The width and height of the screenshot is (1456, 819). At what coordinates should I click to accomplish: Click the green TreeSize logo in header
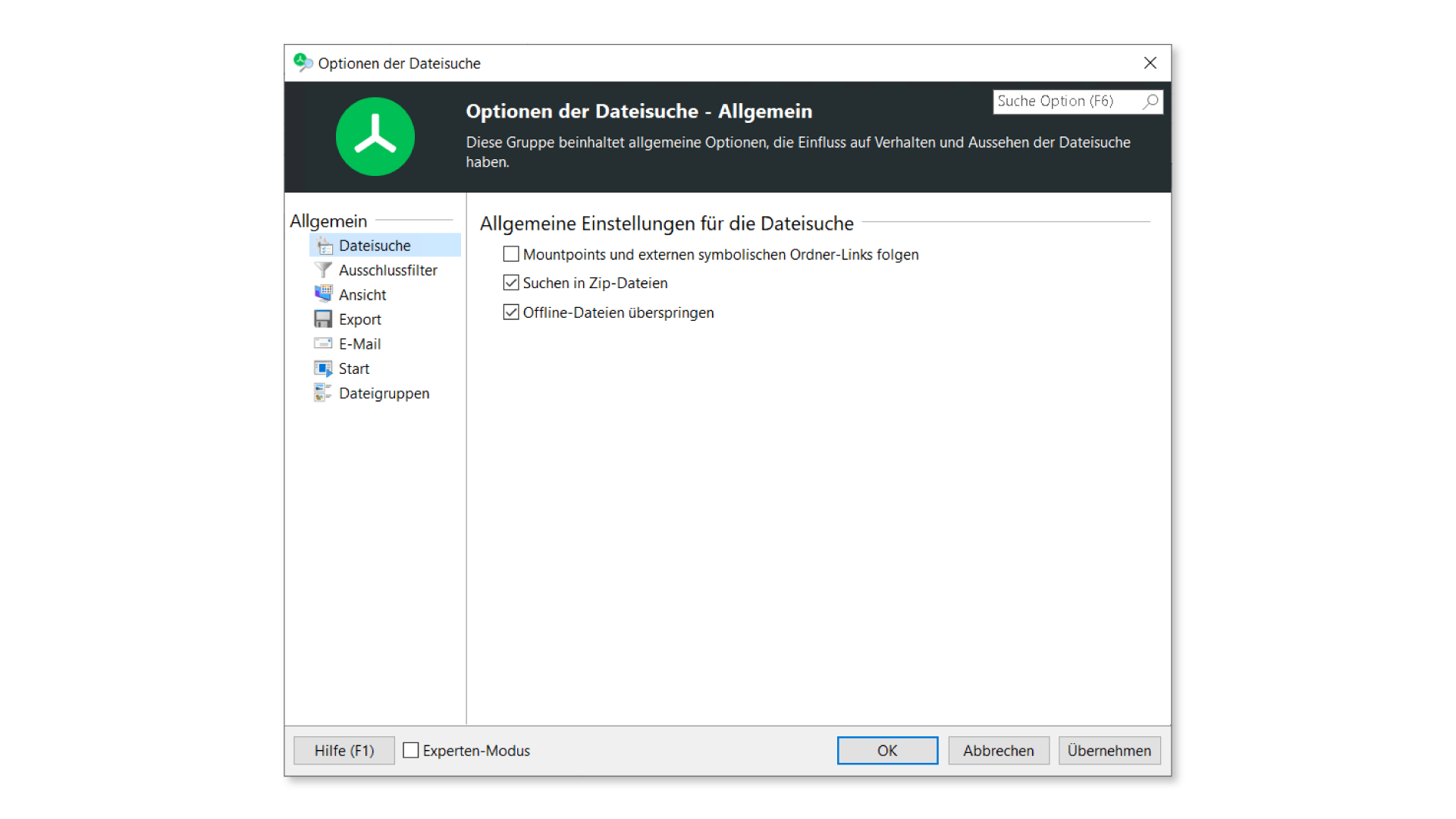coord(375,136)
